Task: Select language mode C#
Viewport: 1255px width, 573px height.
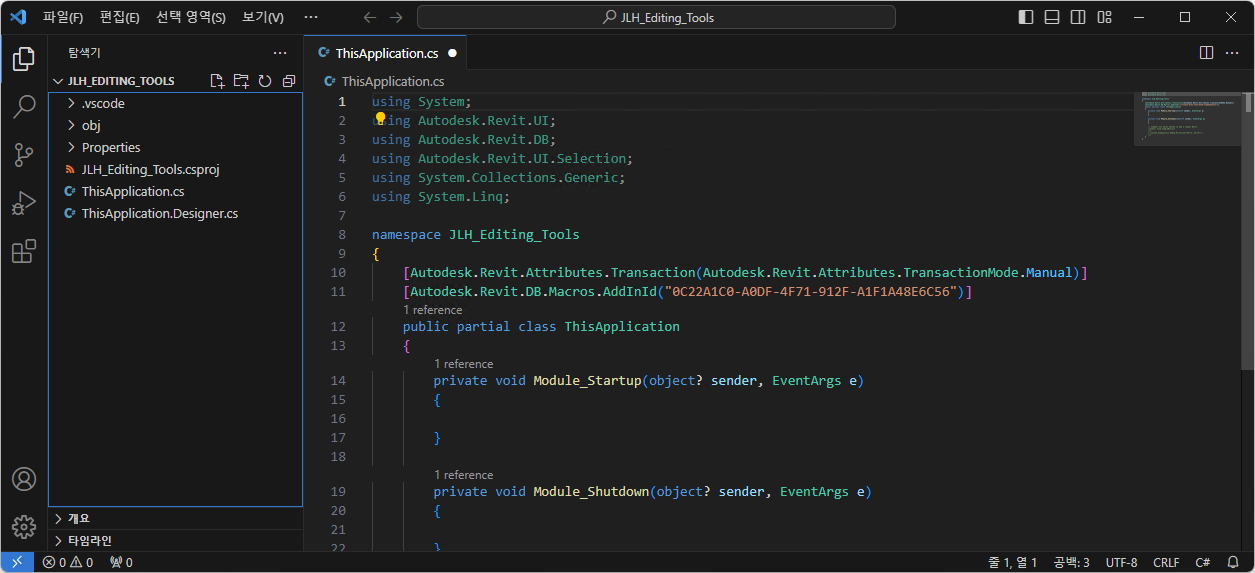Action: point(1203,562)
